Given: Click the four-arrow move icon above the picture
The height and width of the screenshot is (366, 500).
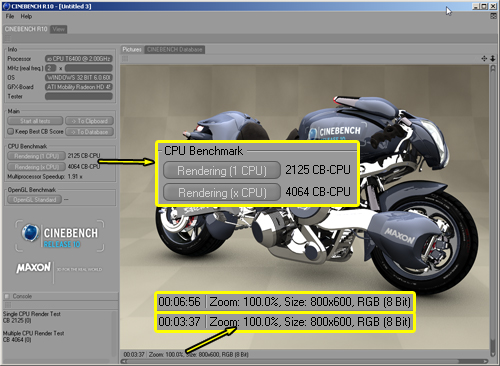Looking at the screenshot, I should [x=484, y=59].
